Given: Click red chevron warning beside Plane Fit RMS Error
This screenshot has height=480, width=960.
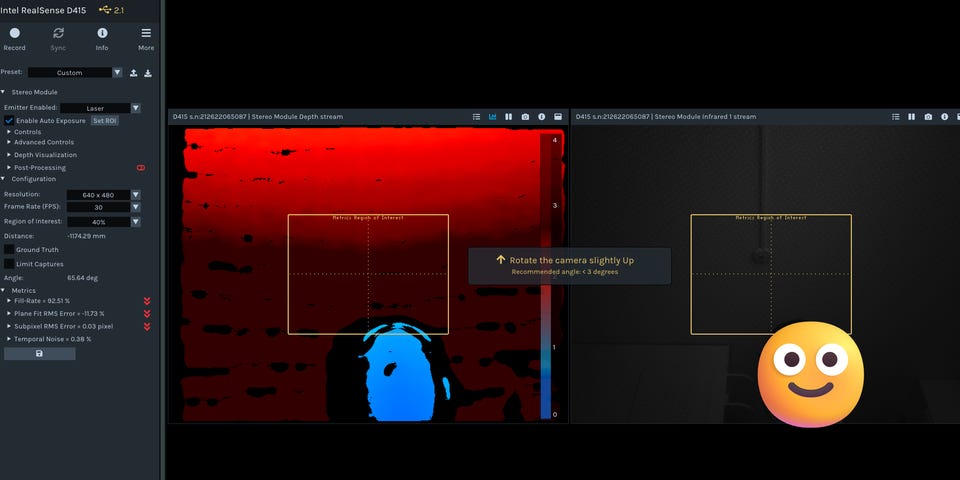Looking at the screenshot, I should coord(147,314).
